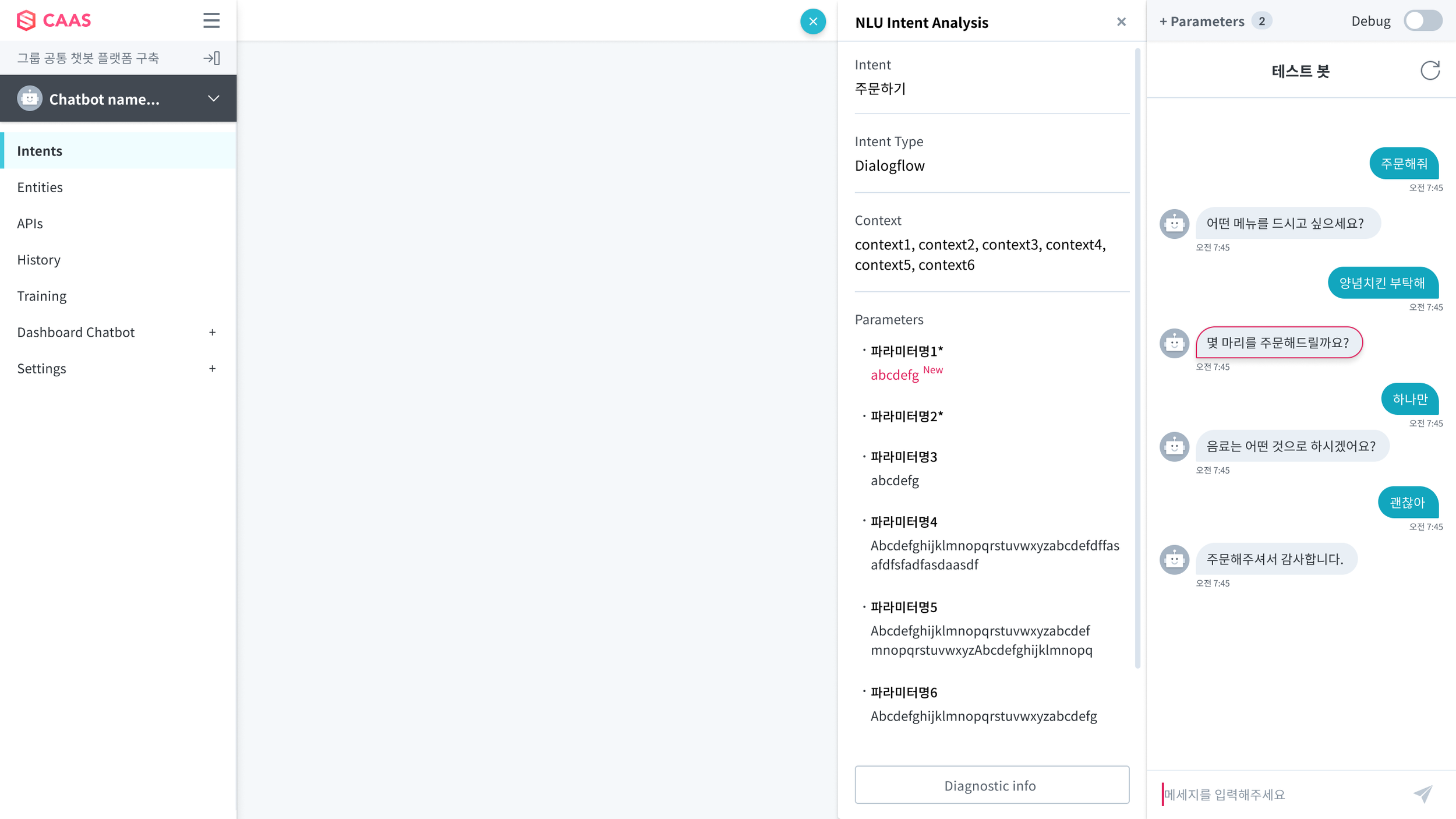
Task: Click the analysis panel vertical scrollbar
Action: pyautogui.click(x=1137, y=358)
